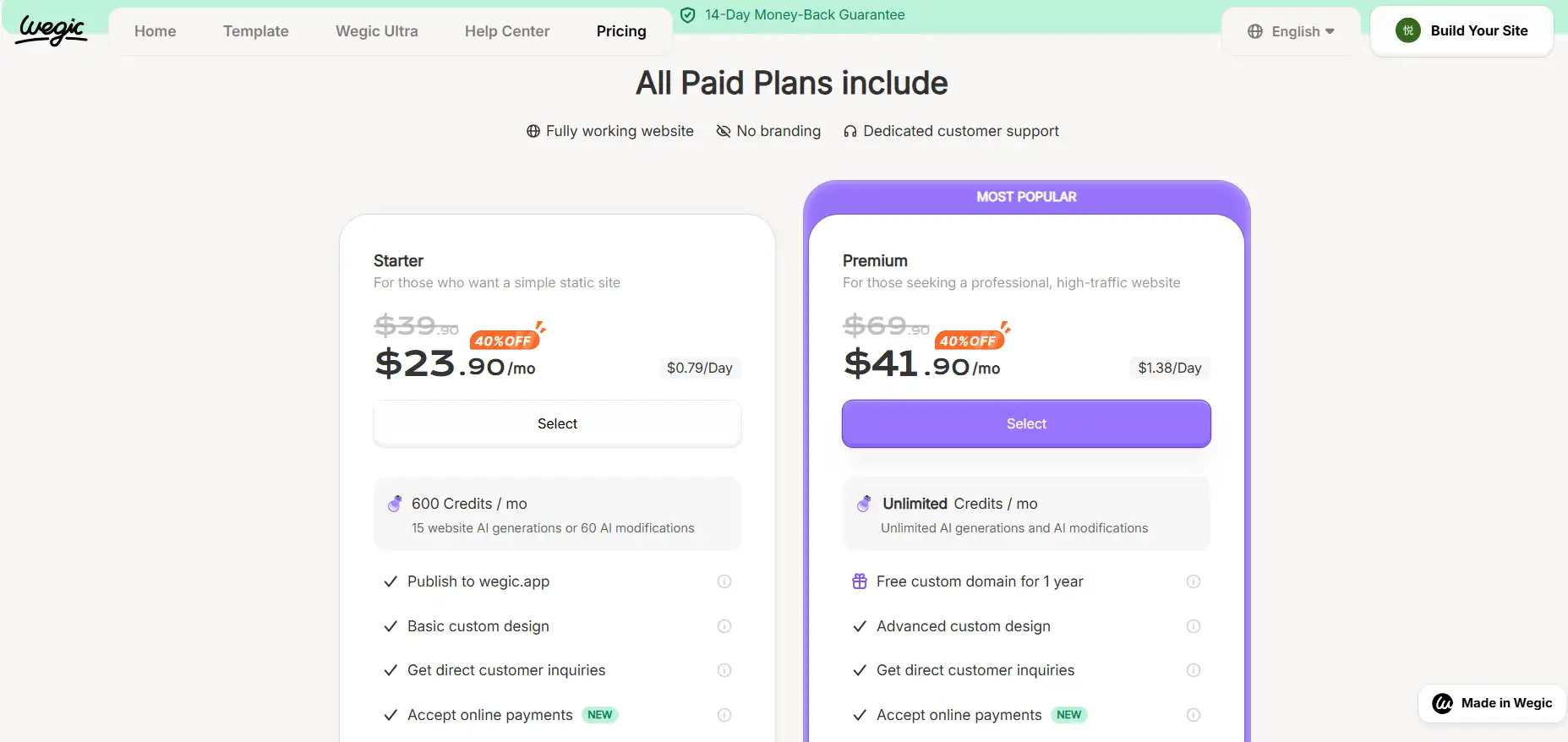Click info icon beside Publish to wegic.app
This screenshot has width=1568, height=742.
(x=724, y=581)
